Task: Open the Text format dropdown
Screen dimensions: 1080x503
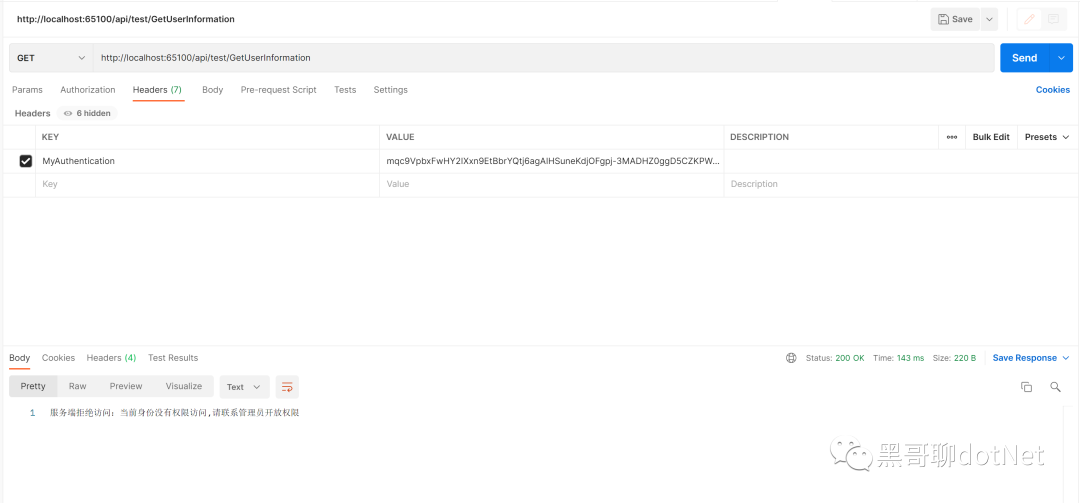Action: [x=244, y=387]
